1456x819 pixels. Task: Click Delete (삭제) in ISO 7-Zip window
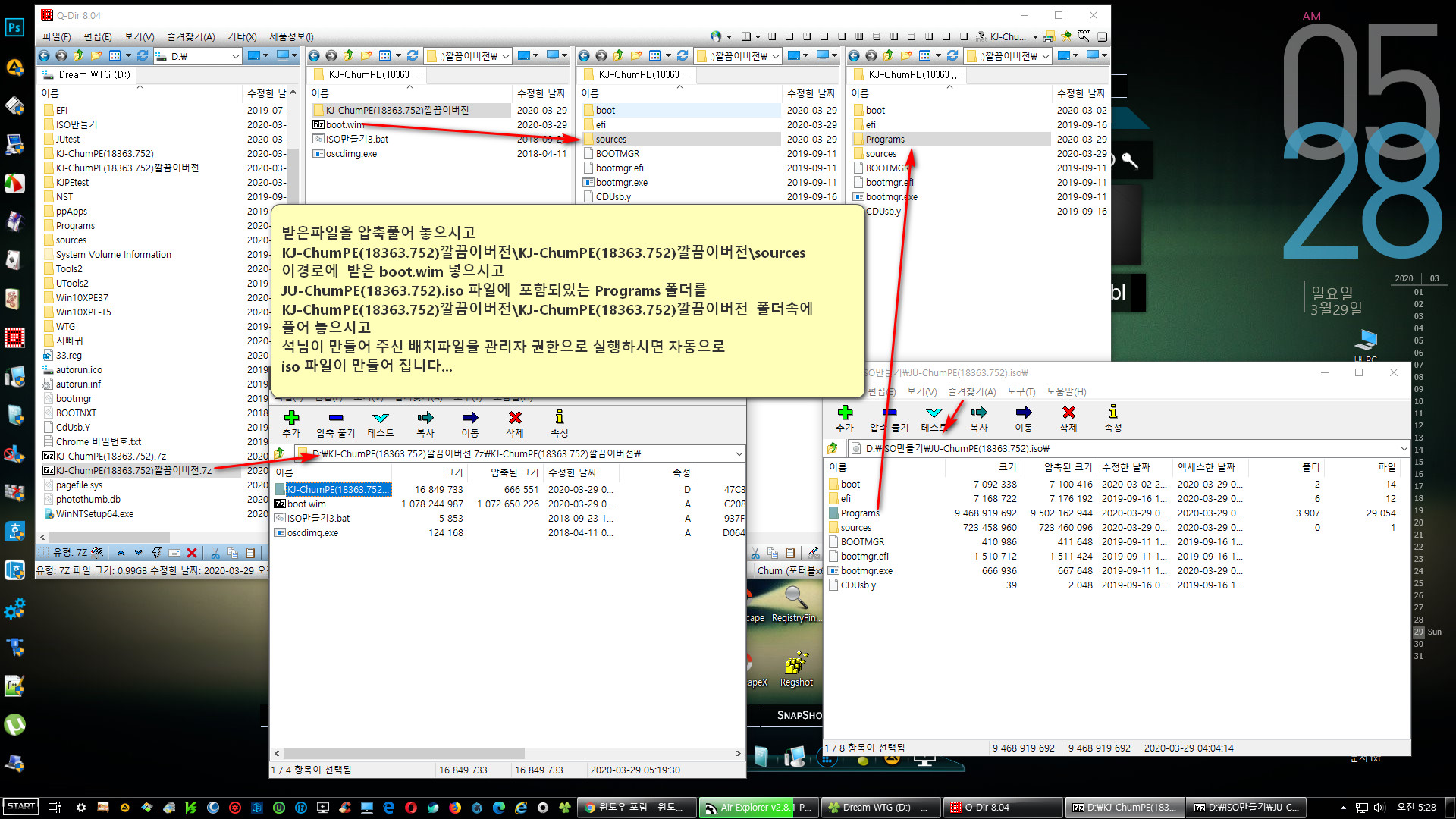coord(1068,418)
